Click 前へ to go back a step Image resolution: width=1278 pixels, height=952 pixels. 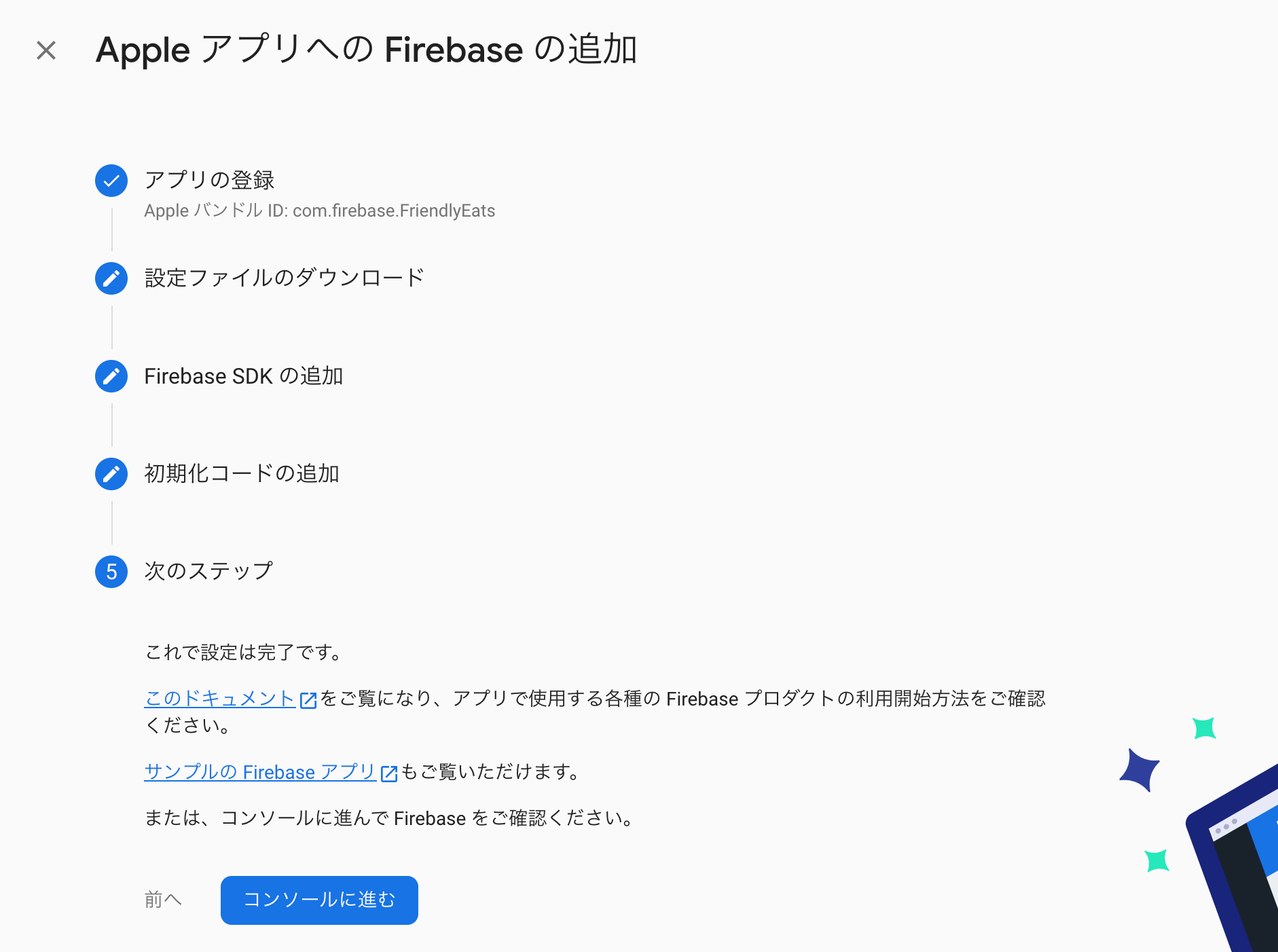(x=162, y=900)
